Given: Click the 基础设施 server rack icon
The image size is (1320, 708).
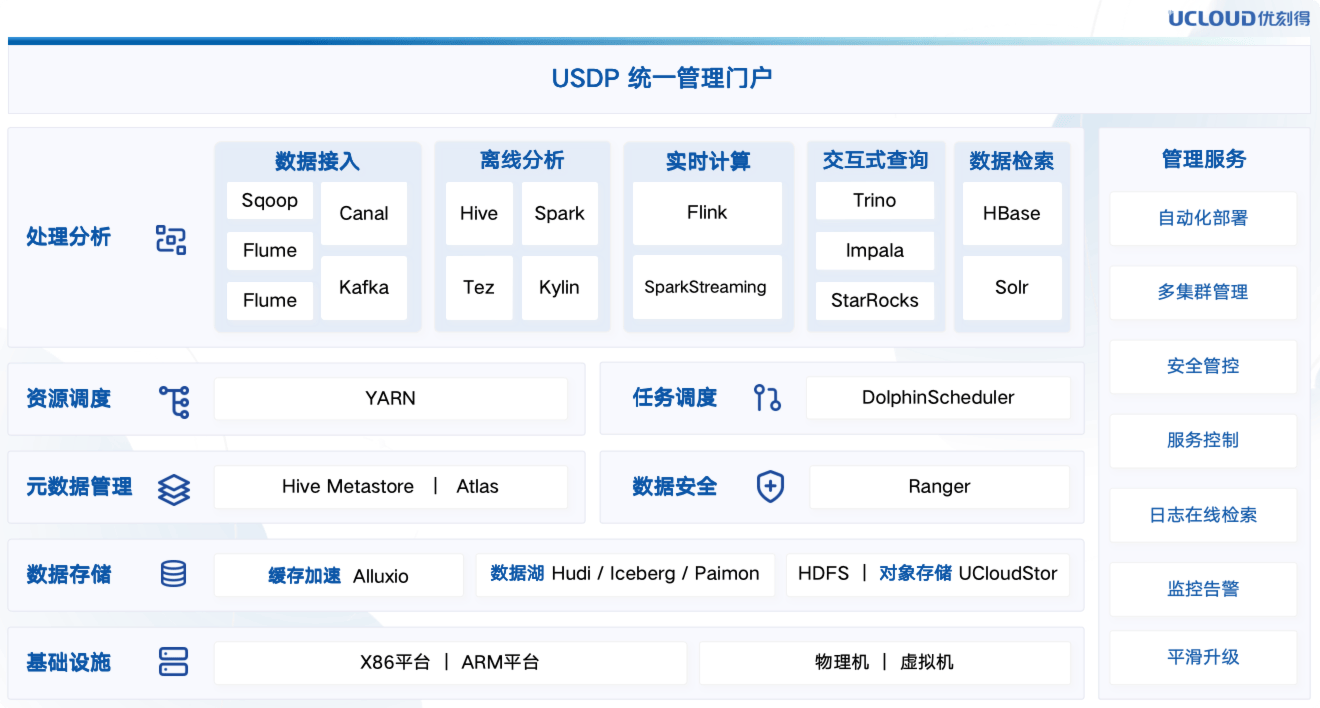Looking at the screenshot, I should 174,662.
